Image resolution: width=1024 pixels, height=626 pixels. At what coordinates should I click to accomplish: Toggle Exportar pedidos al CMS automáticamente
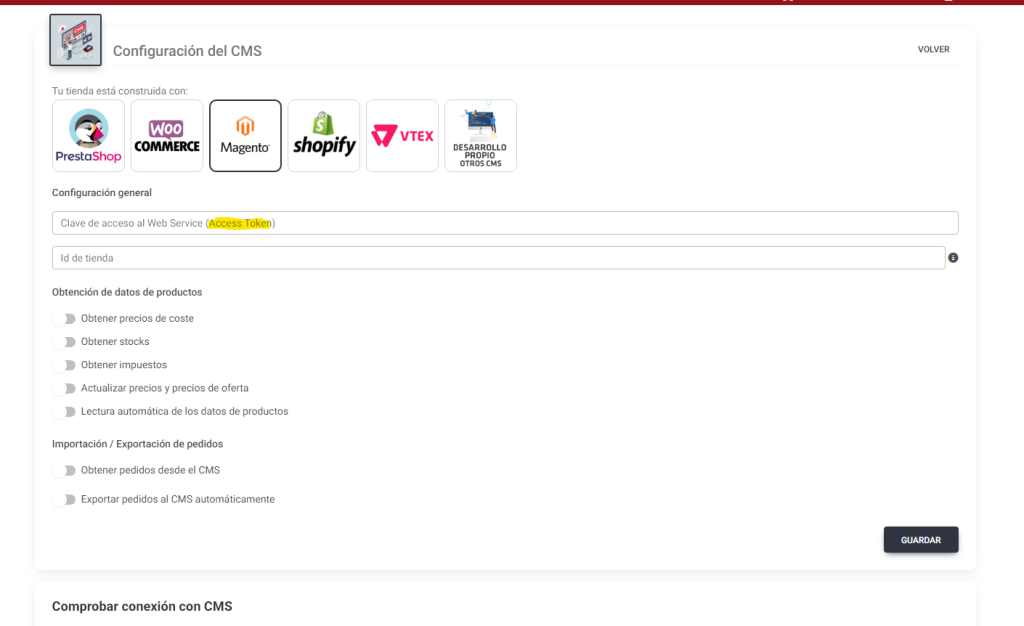click(65, 499)
